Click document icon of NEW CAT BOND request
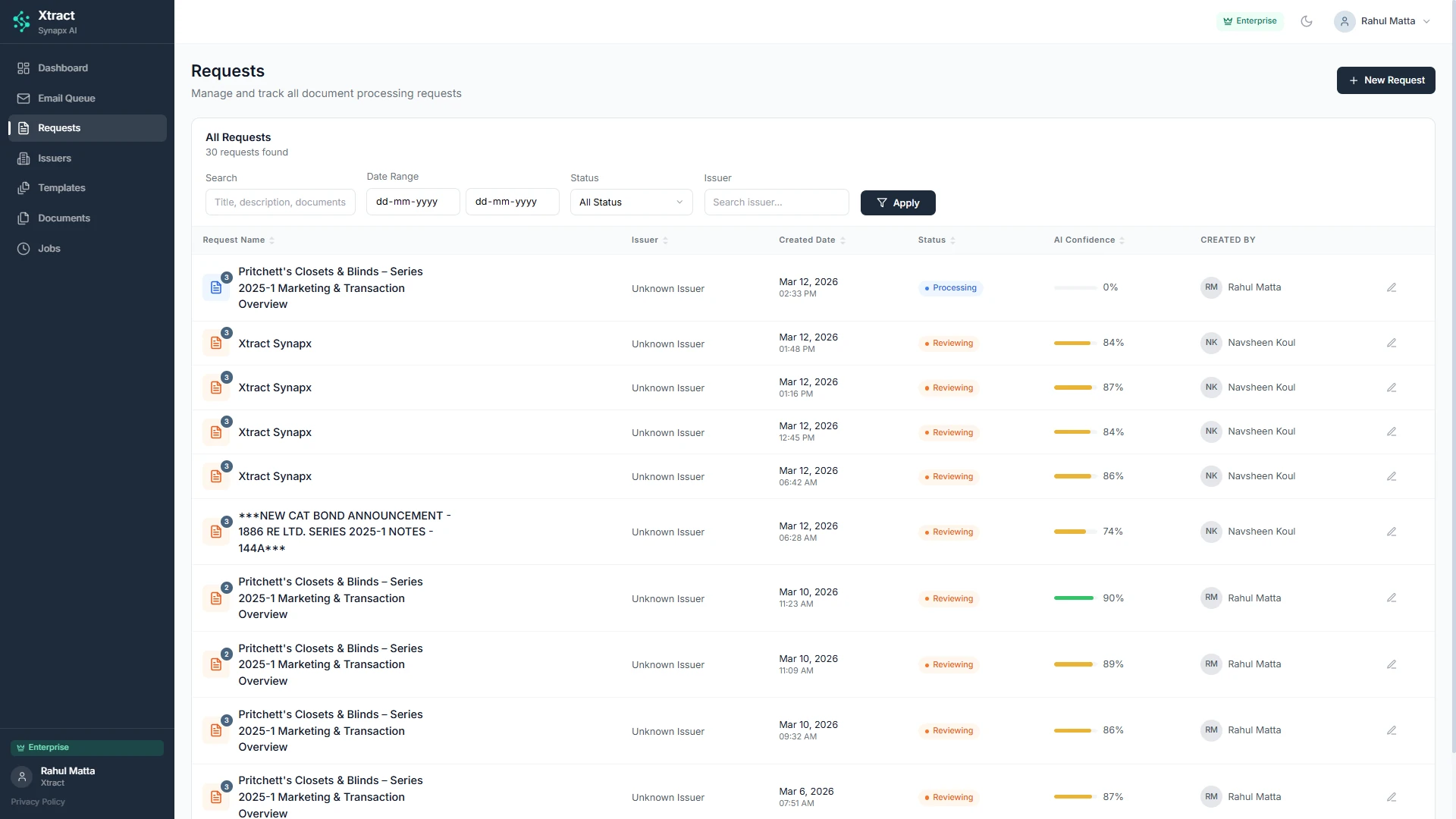This screenshot has height=819, width=1456. (x=216, y=532)
